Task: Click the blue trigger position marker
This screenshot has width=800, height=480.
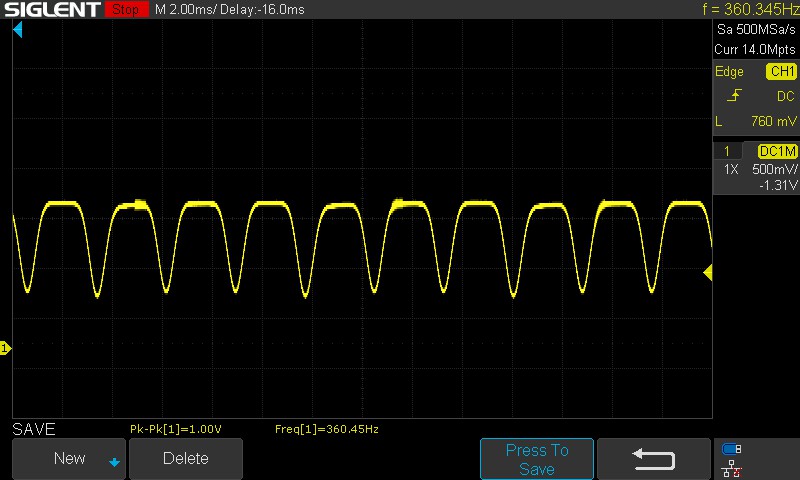Action: coord(18,30)
